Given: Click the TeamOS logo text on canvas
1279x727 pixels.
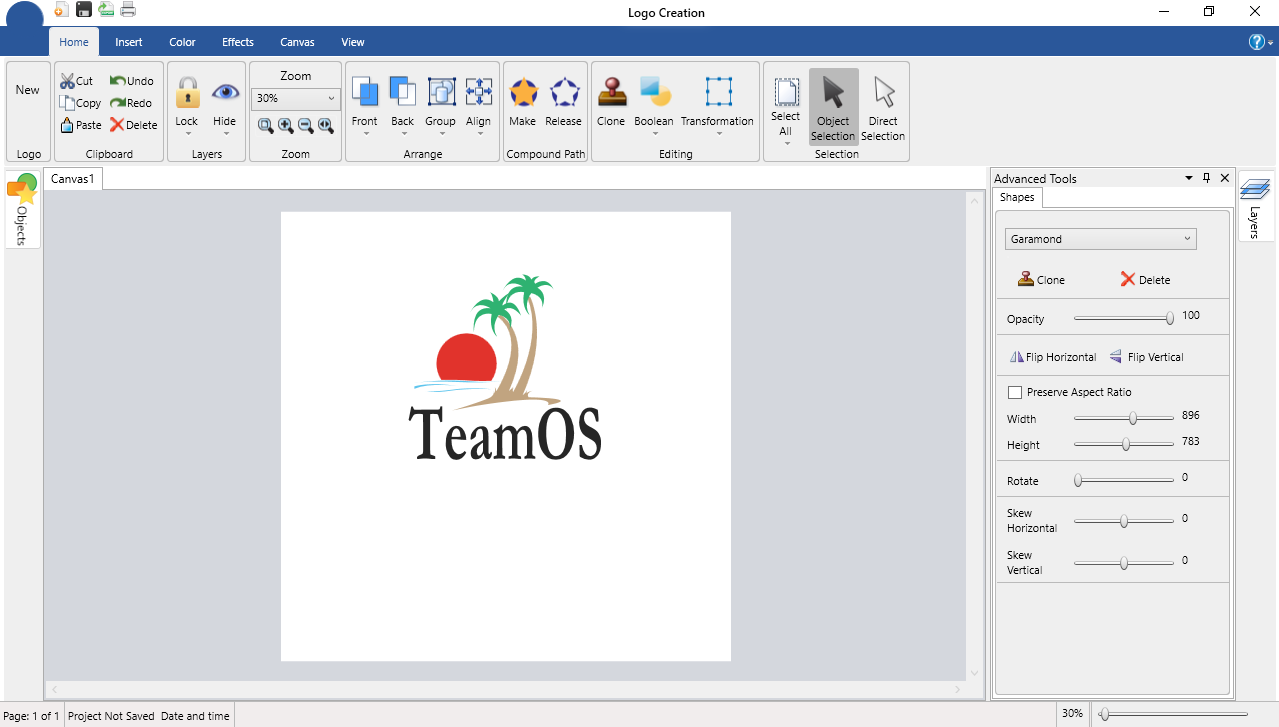Looking at the screenshot, I should point(505,434).
